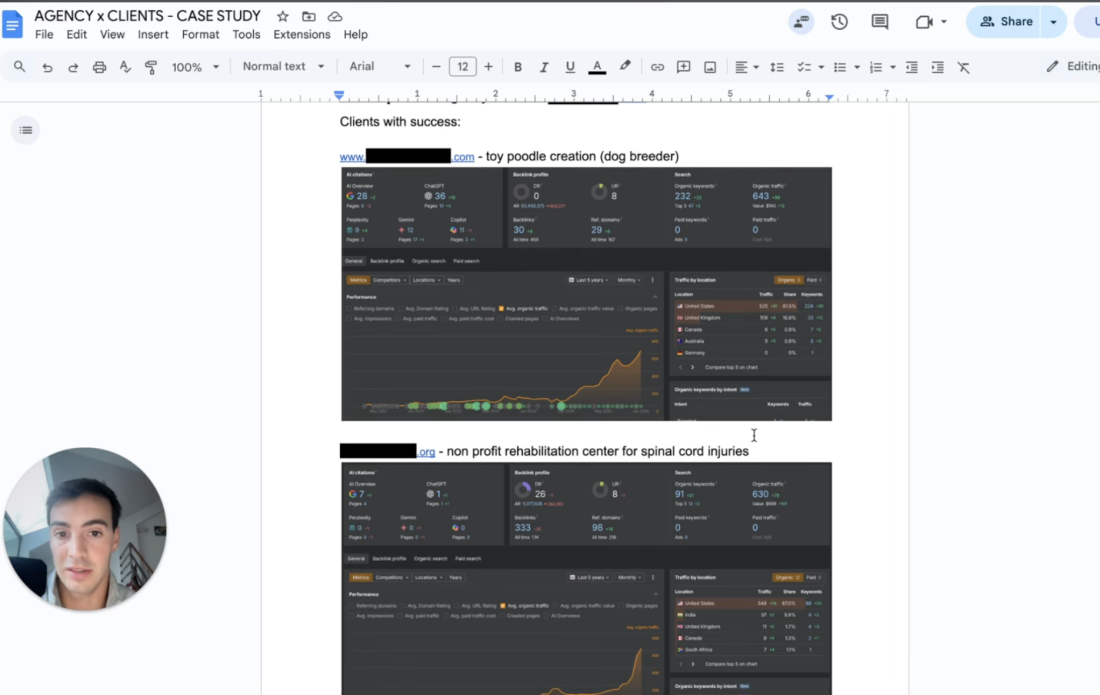1100x695 pixels.
Task: Toggle bold formatting
Action: point(518,66)
